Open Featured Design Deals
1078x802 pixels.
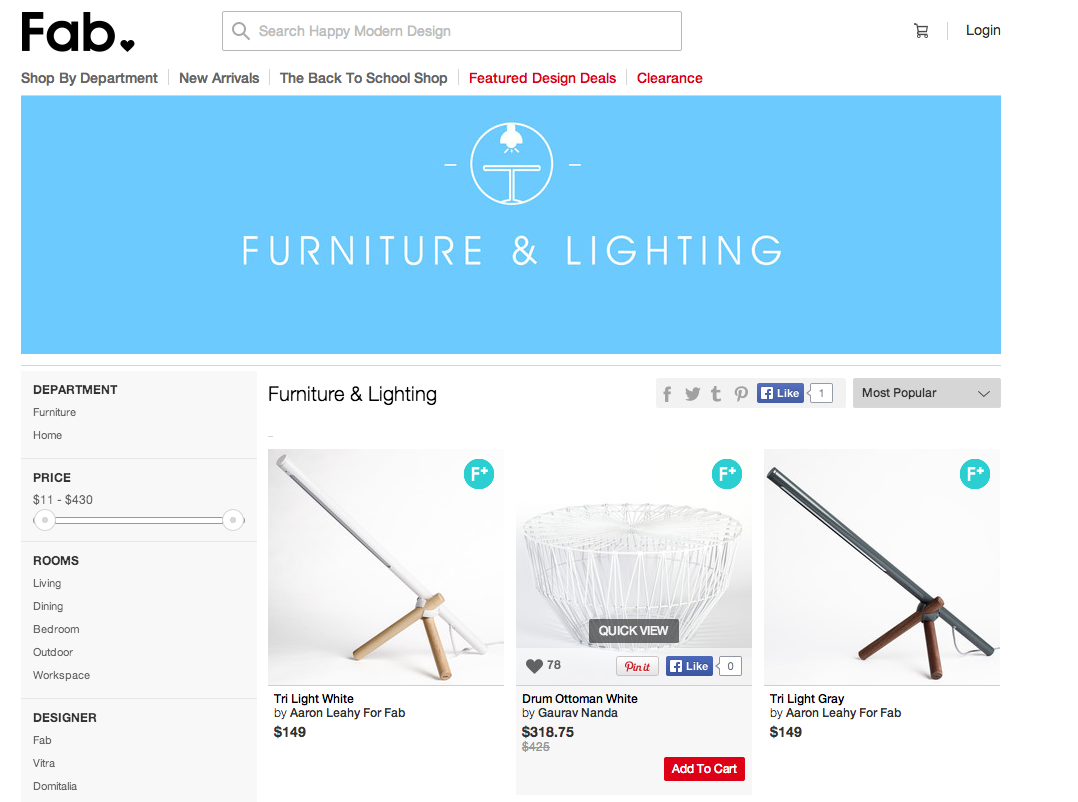542,78
